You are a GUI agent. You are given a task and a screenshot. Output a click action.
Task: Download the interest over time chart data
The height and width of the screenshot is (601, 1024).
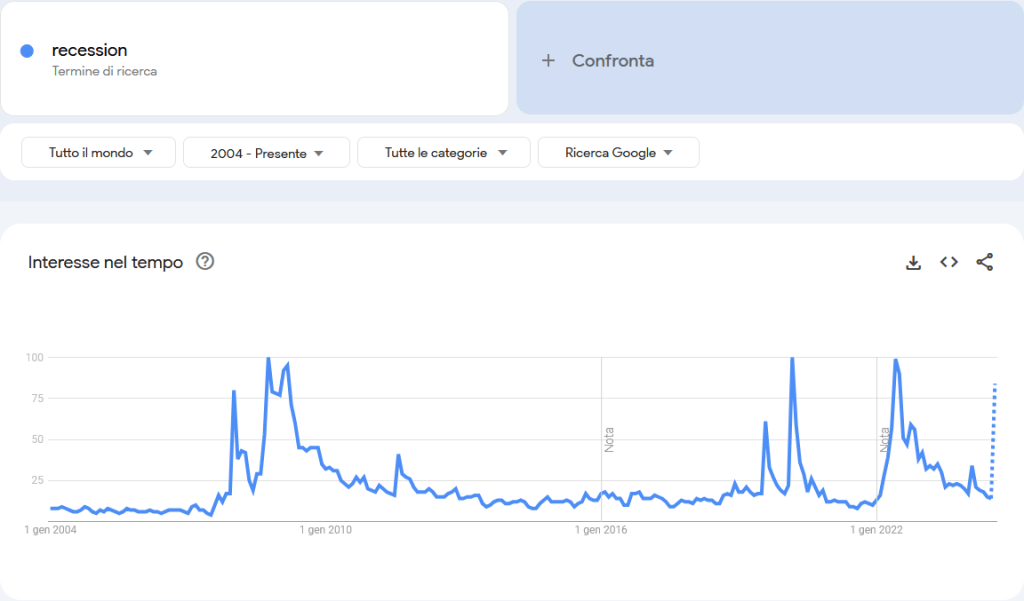pos(912,262)
